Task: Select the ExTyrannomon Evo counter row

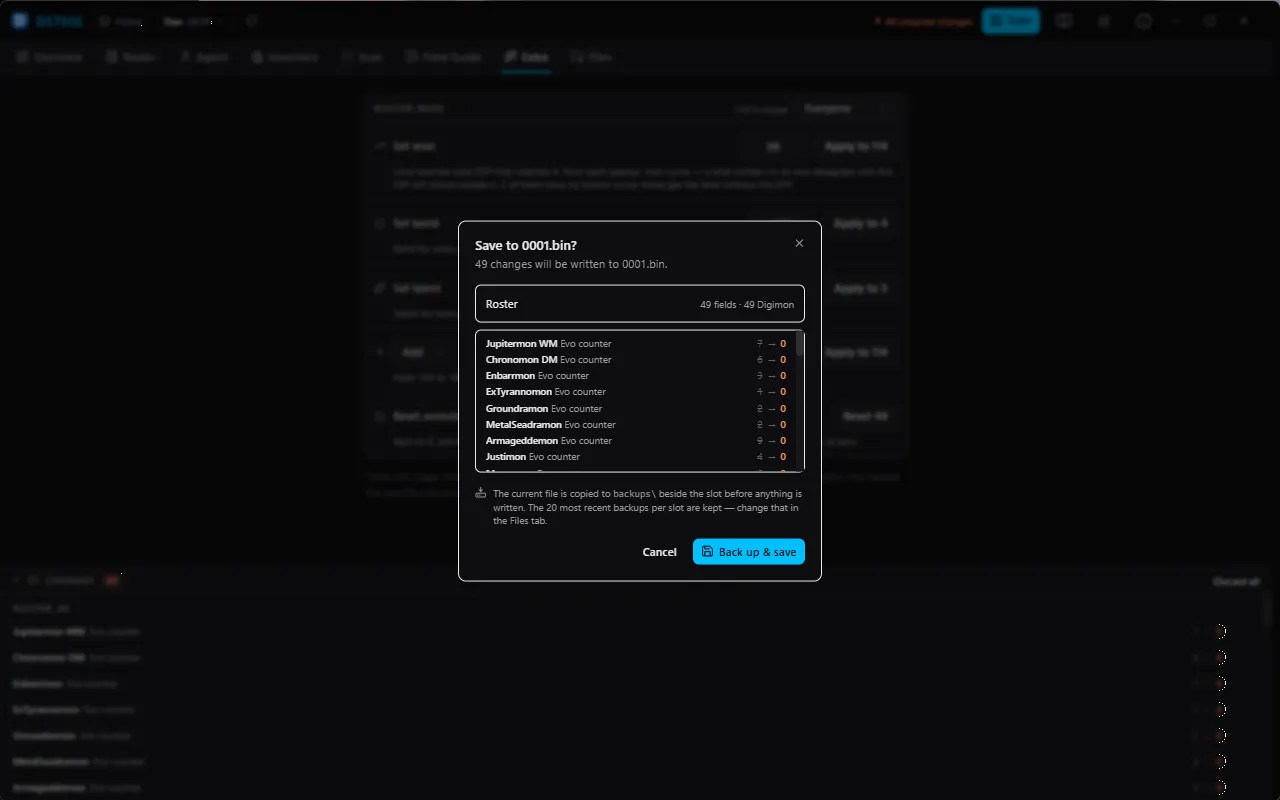Action: (x=636, y=392)
